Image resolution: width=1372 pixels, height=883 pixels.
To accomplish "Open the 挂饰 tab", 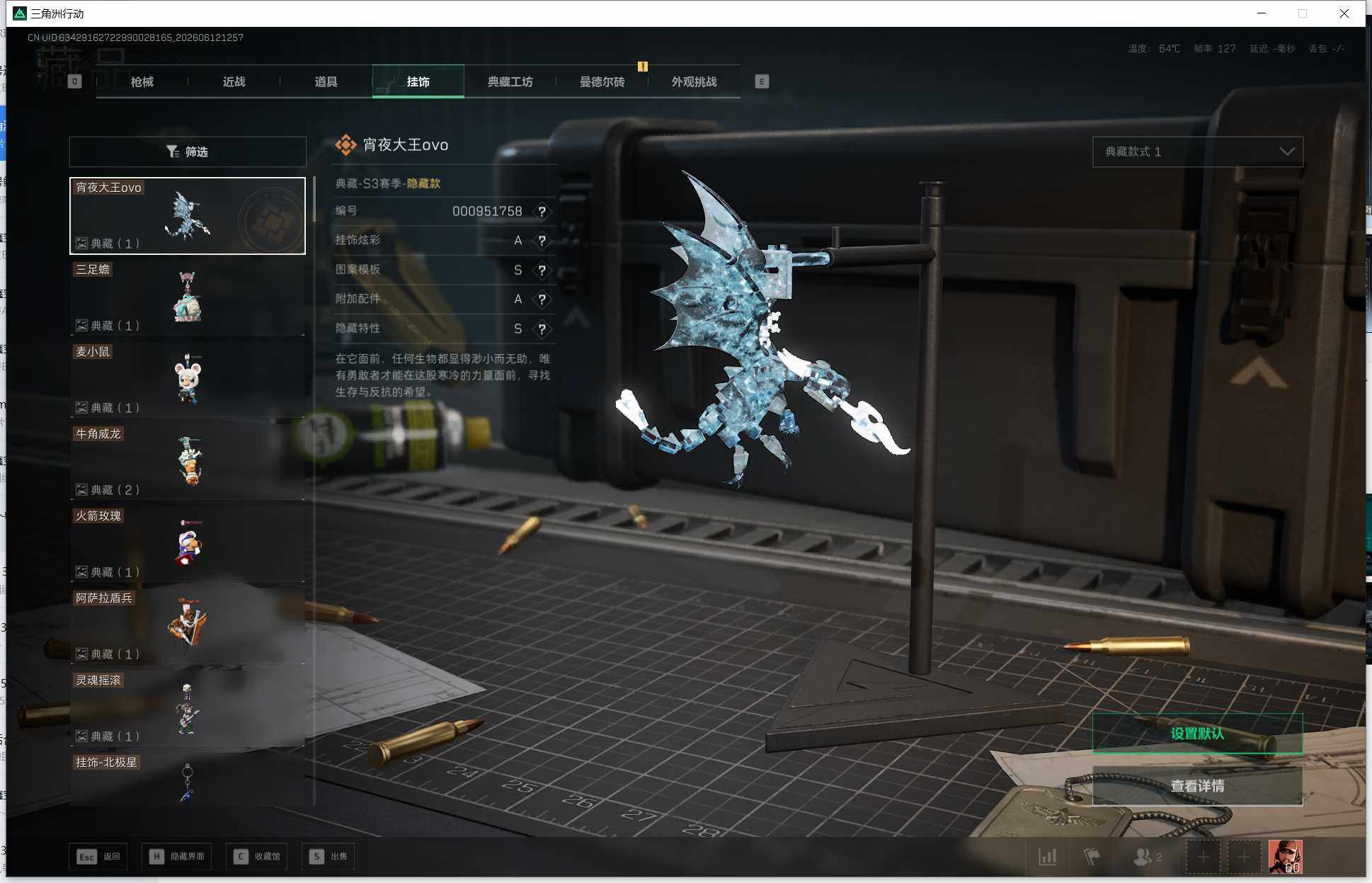I will [418, 81].
